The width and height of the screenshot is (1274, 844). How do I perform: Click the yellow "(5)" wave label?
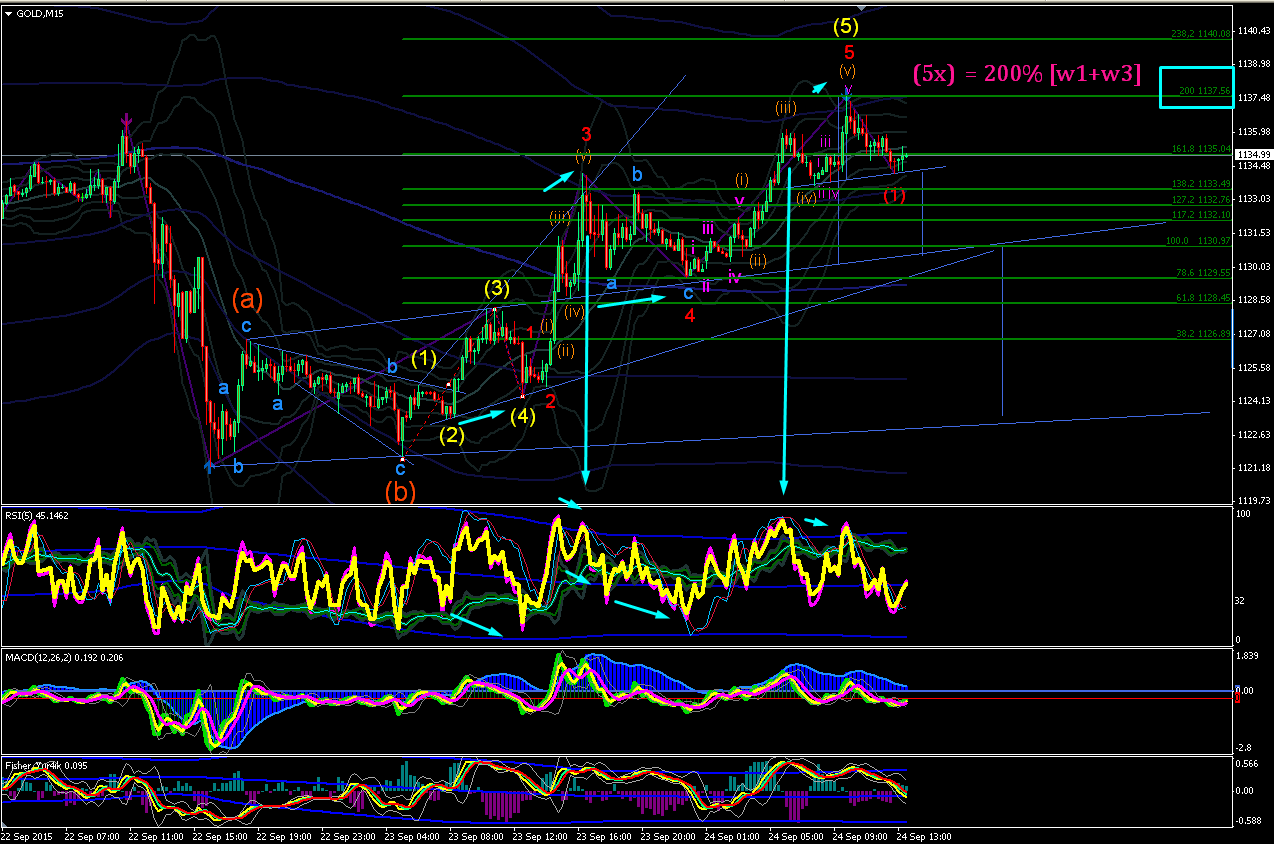tap(846, 25)
